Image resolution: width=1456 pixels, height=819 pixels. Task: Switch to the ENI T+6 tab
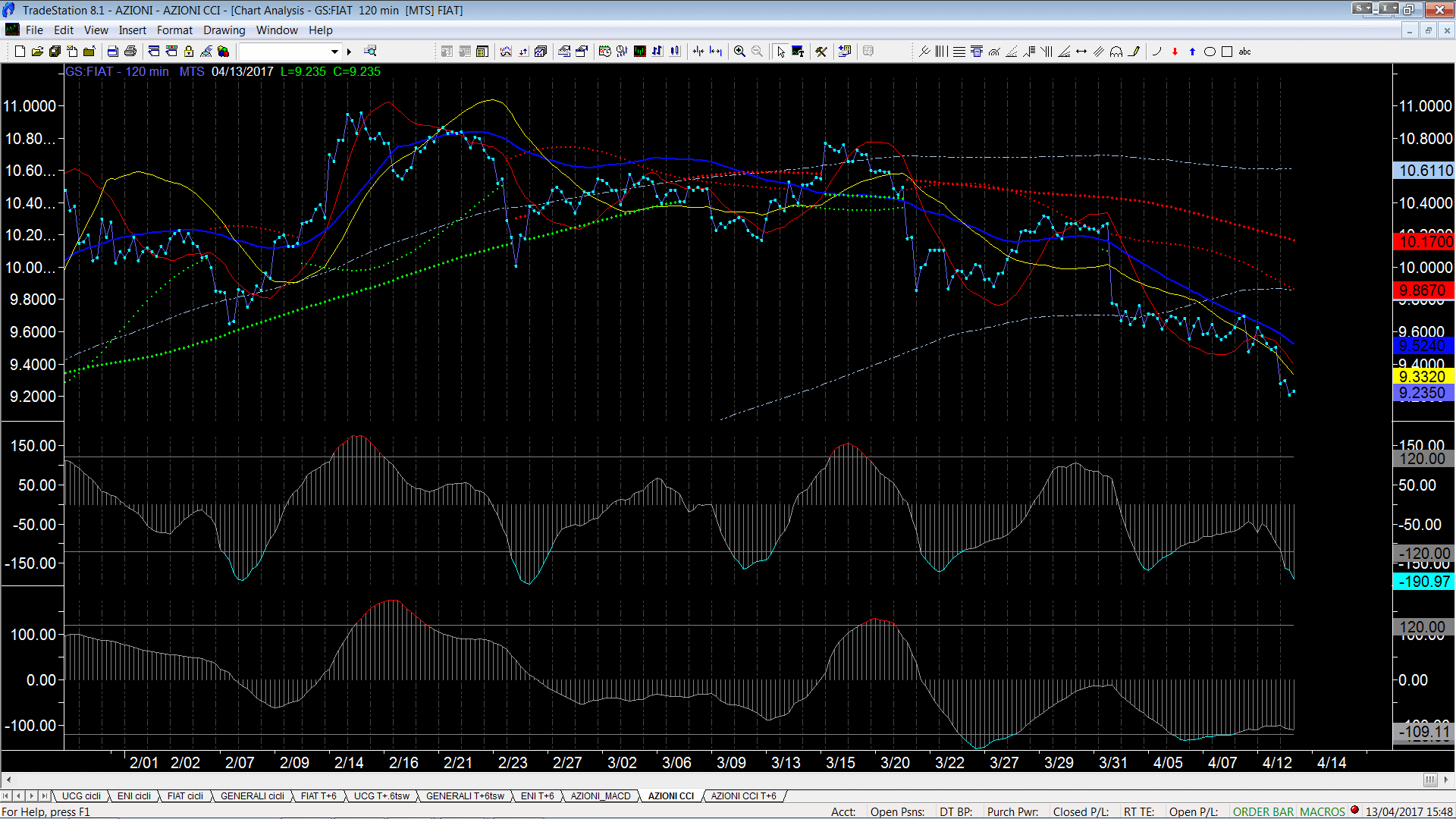(538, 796)
